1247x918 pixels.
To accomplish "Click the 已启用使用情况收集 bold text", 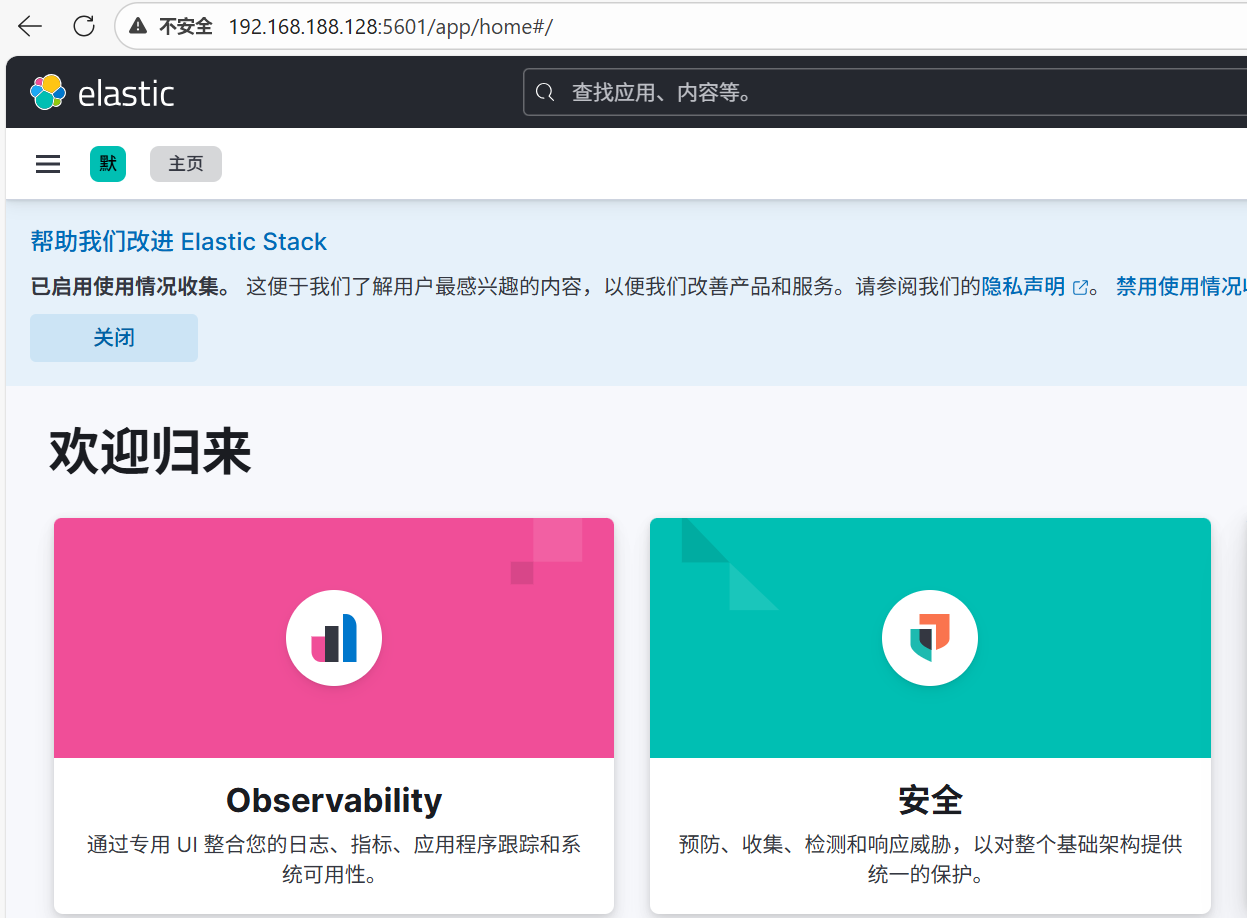I will click(130, 287).
